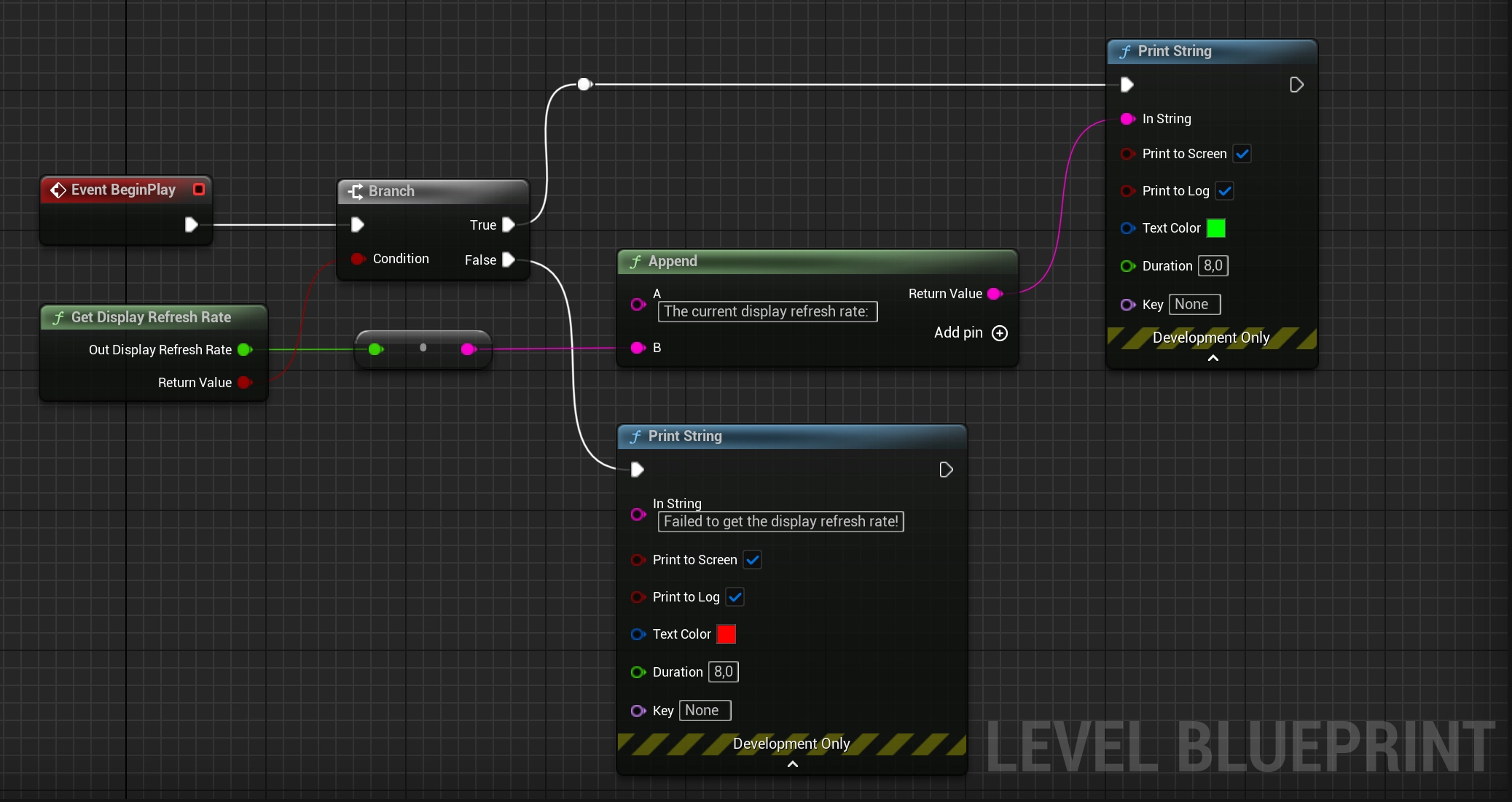The image size is (1512, 802).
Task: Click the Event BeginPlay red delegate pin
Action: pos(198,190)
